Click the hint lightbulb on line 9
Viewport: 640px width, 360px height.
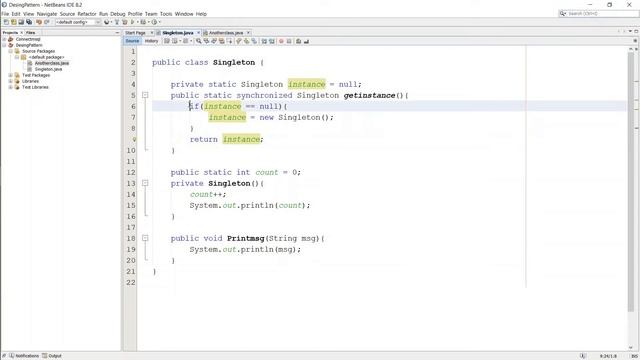pos(134,139)
